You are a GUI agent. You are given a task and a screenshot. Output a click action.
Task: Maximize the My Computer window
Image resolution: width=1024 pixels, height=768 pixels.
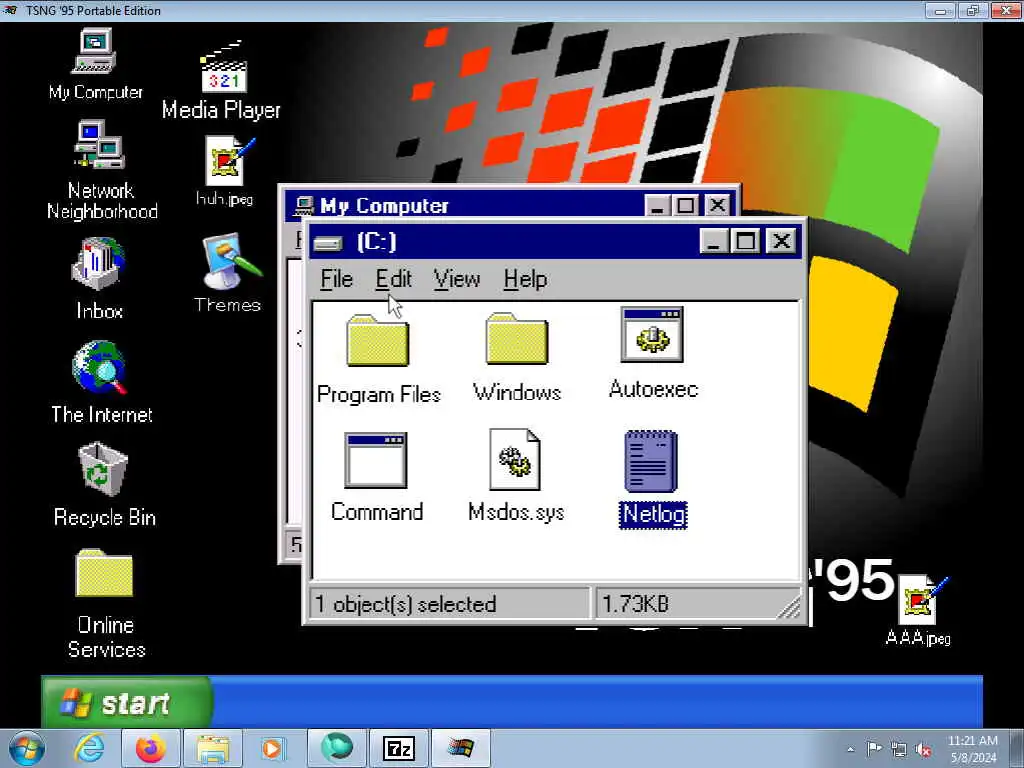point(686,205)
